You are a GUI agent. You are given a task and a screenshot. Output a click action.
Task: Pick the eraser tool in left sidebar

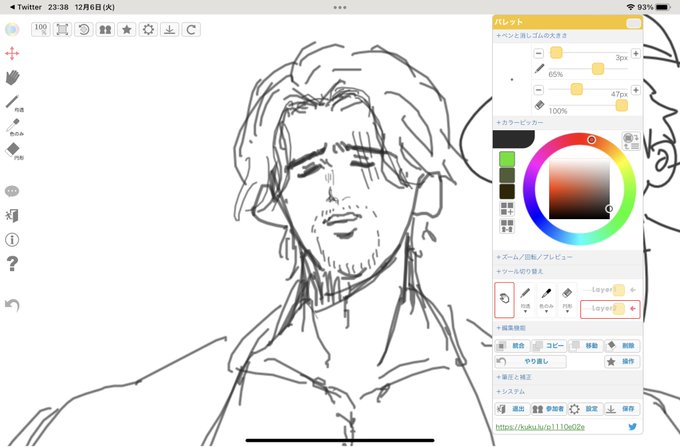click(x=13, y=150)
